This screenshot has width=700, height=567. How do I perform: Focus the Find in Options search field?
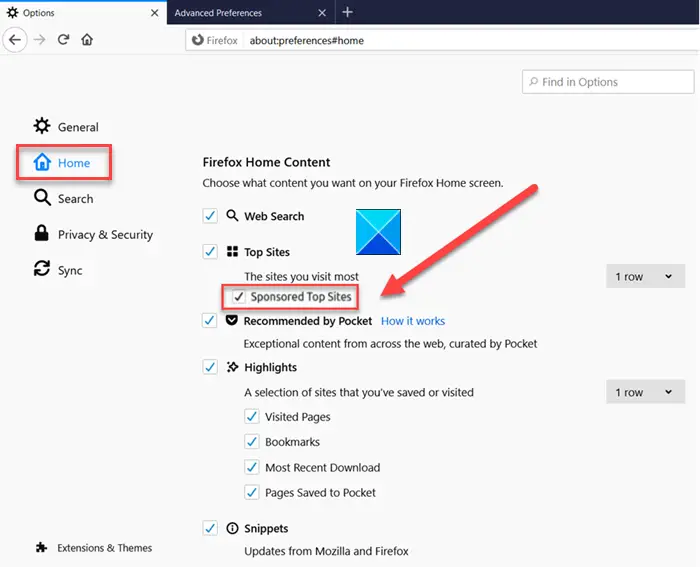(608, 82)
